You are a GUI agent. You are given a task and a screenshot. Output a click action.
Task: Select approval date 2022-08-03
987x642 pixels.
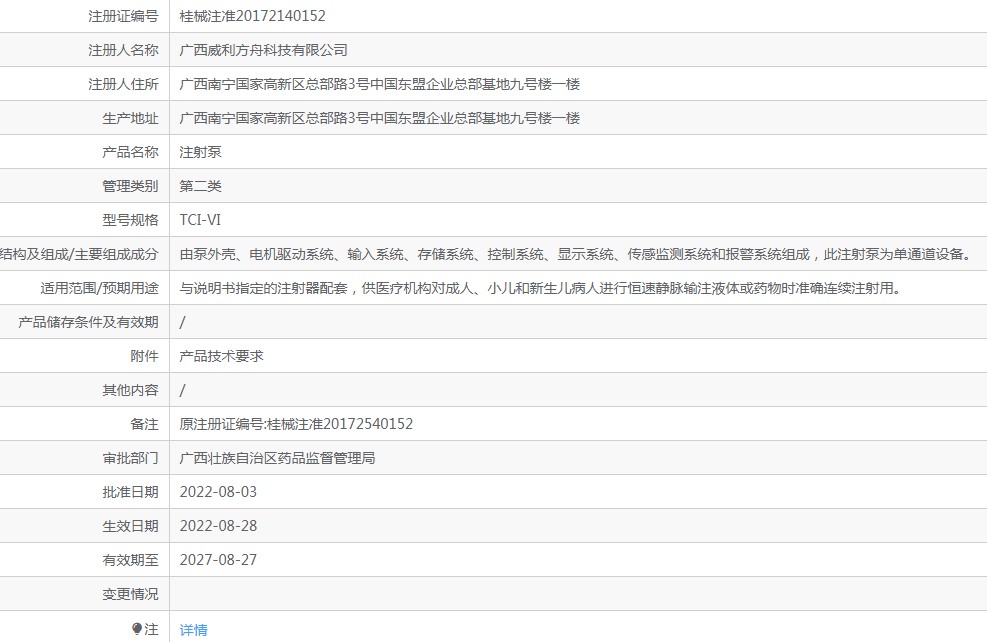point(218,492)
